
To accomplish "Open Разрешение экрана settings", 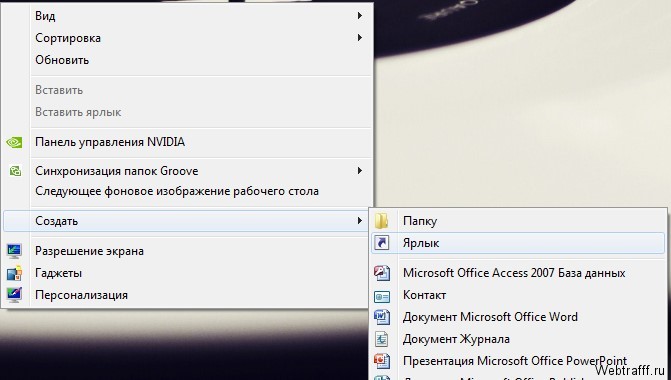I will 187,251.
